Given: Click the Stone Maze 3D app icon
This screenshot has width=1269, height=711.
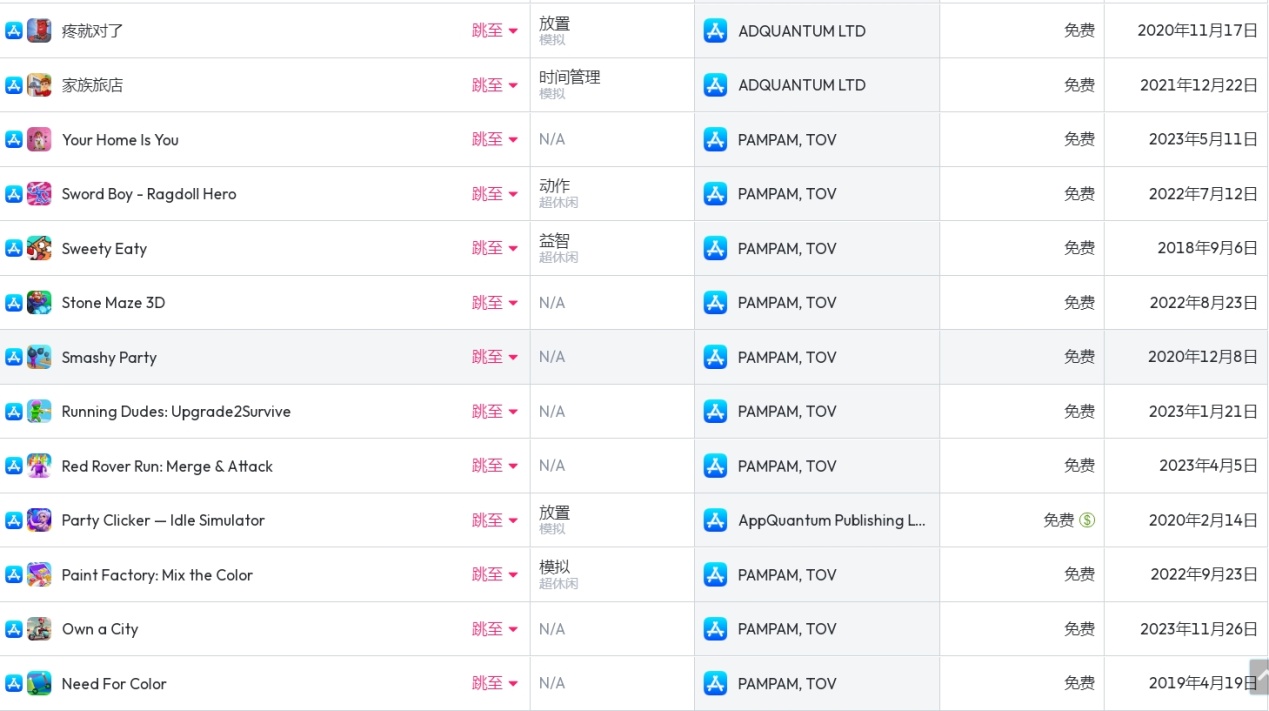Looking at the screenshot, I should coord(39,303).
